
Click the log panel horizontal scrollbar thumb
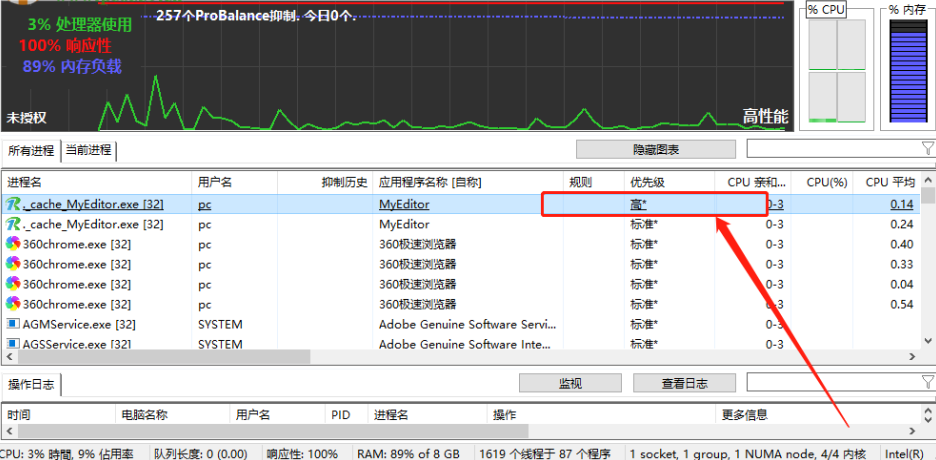pos(273,430)
